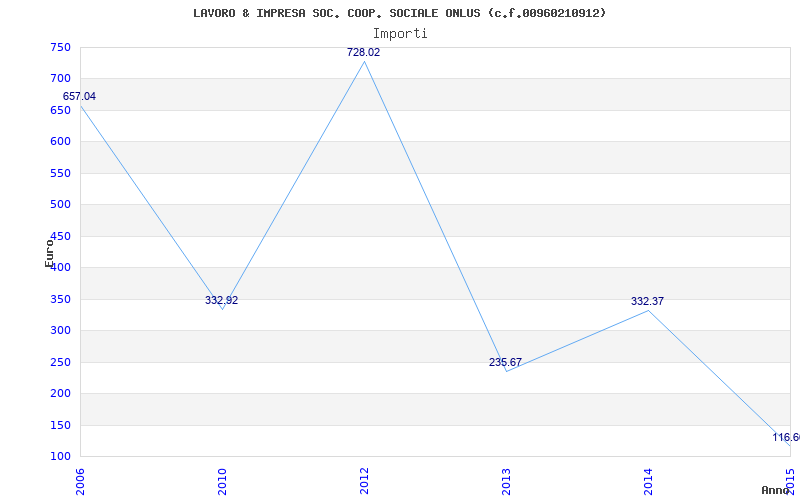
Task: Click y-axis tick 250
Action: tap(60, 362)
